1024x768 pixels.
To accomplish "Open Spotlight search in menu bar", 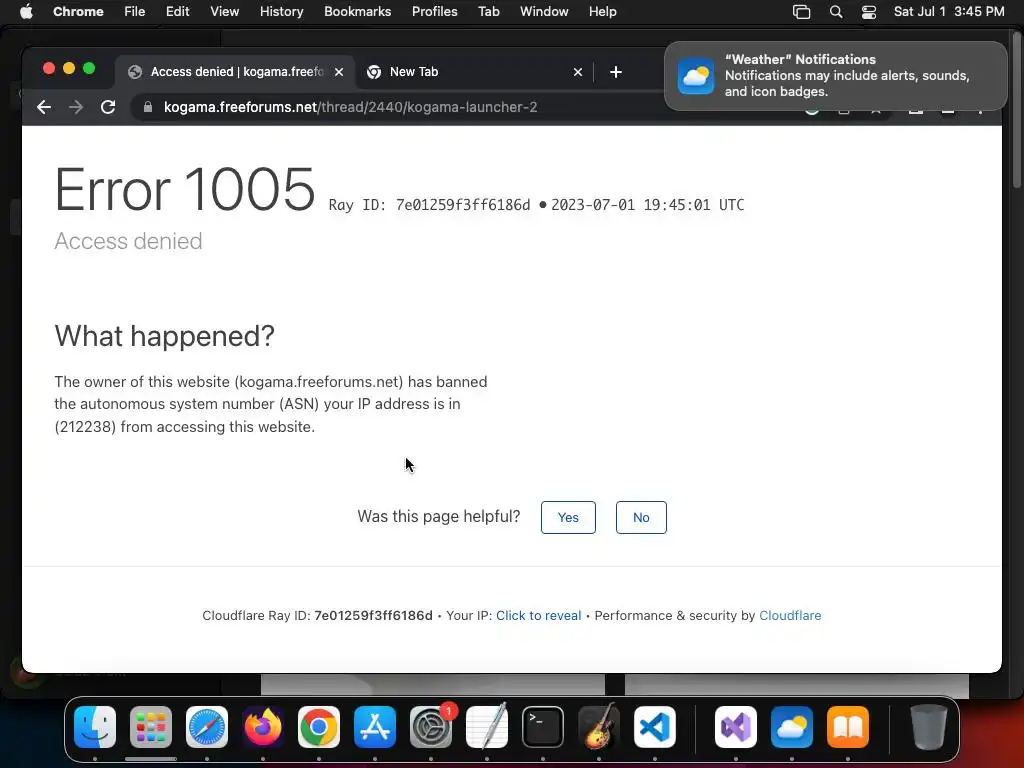I will tap(836, 12).
